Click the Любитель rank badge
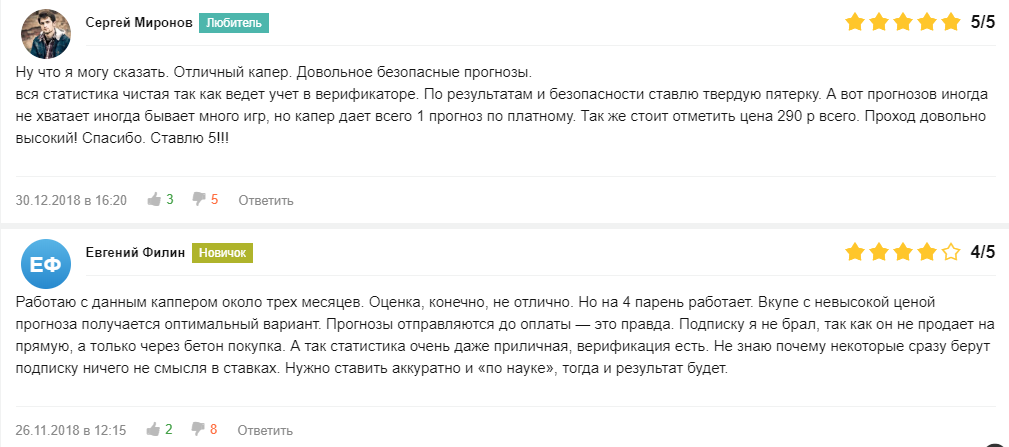Image resolution: width=1009 pixels, height=447 pixels. (x=234, y=22)
